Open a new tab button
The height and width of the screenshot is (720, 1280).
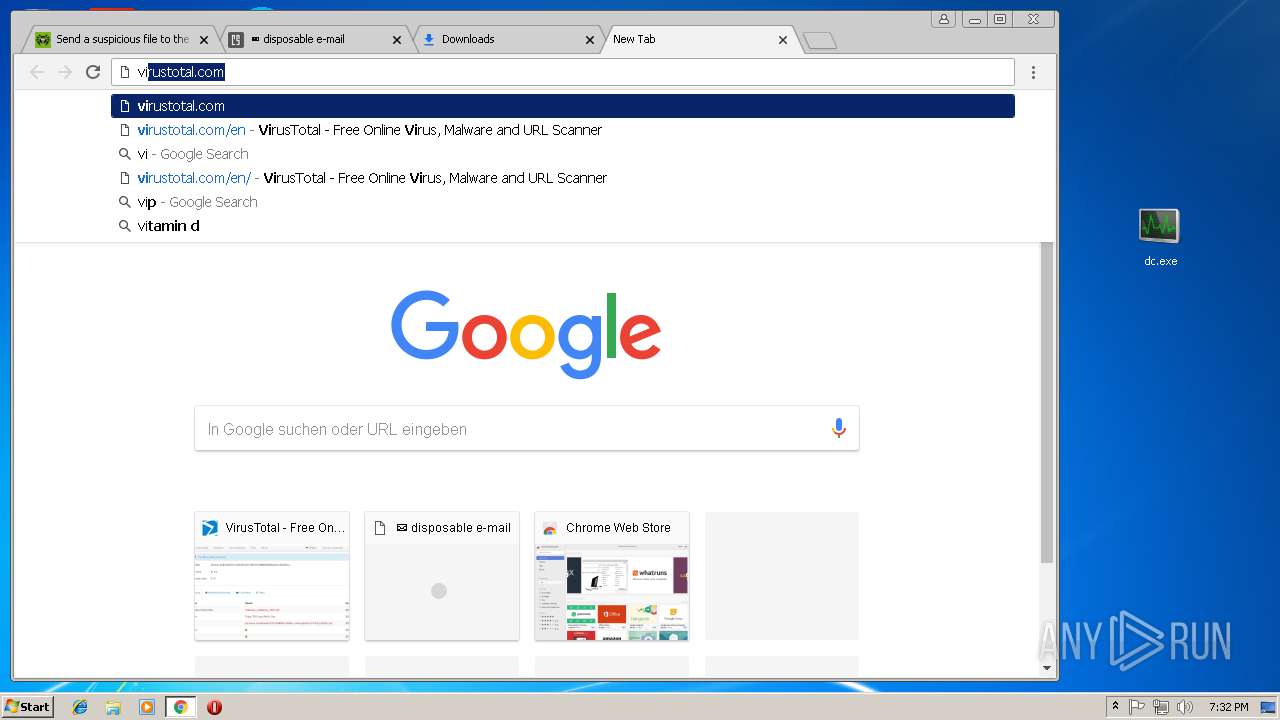[x=820, y=40]
